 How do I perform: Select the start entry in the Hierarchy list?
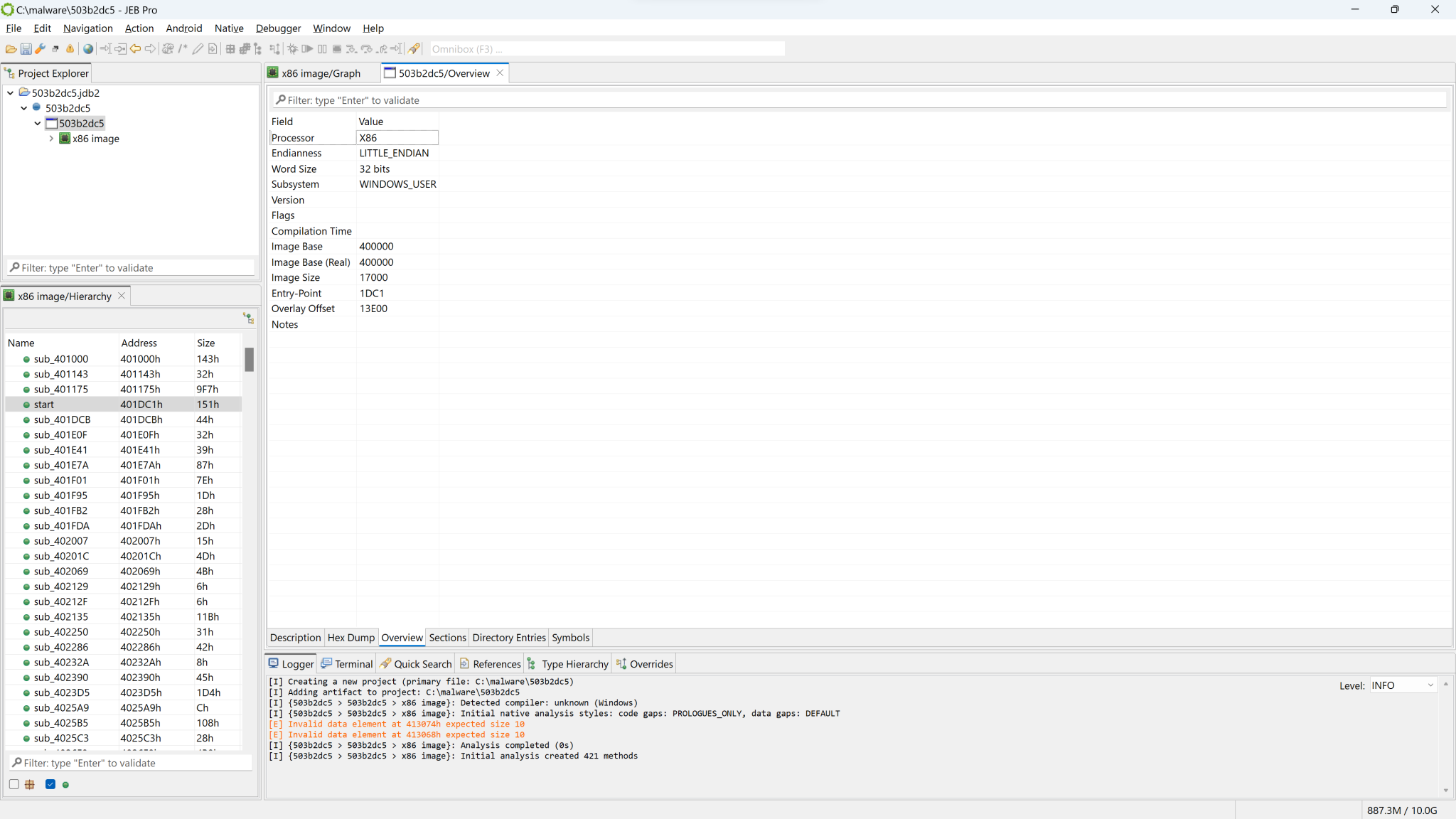(44, 404)
